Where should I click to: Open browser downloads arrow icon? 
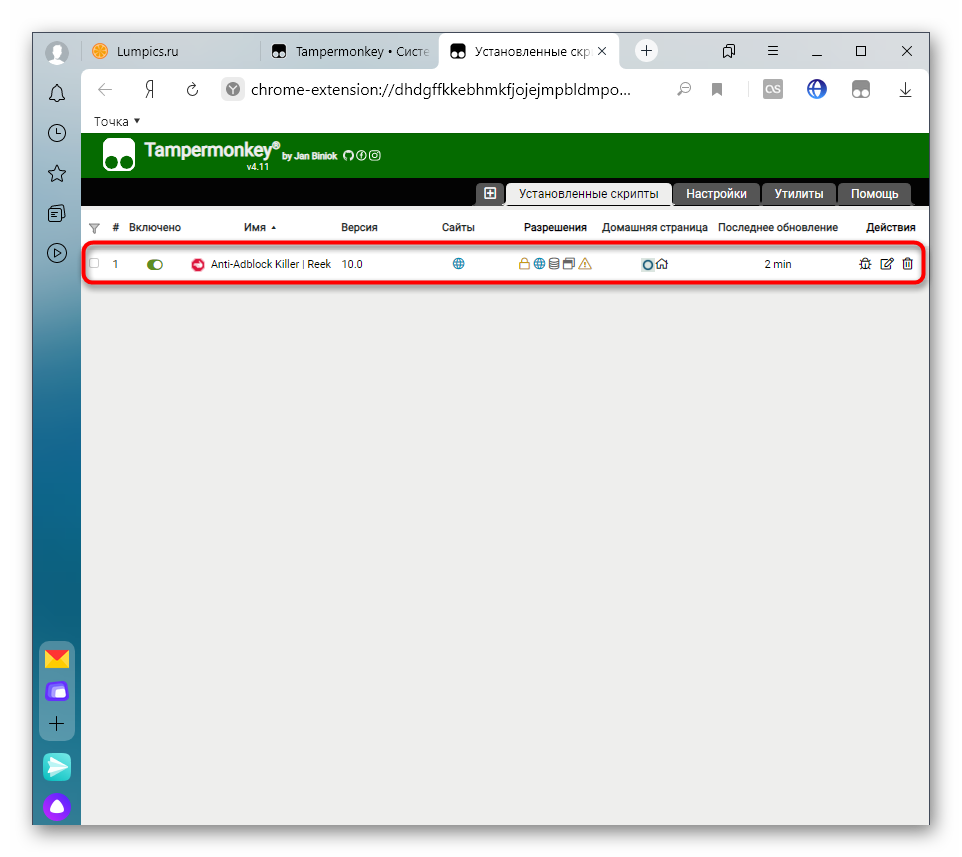(905, 90)
